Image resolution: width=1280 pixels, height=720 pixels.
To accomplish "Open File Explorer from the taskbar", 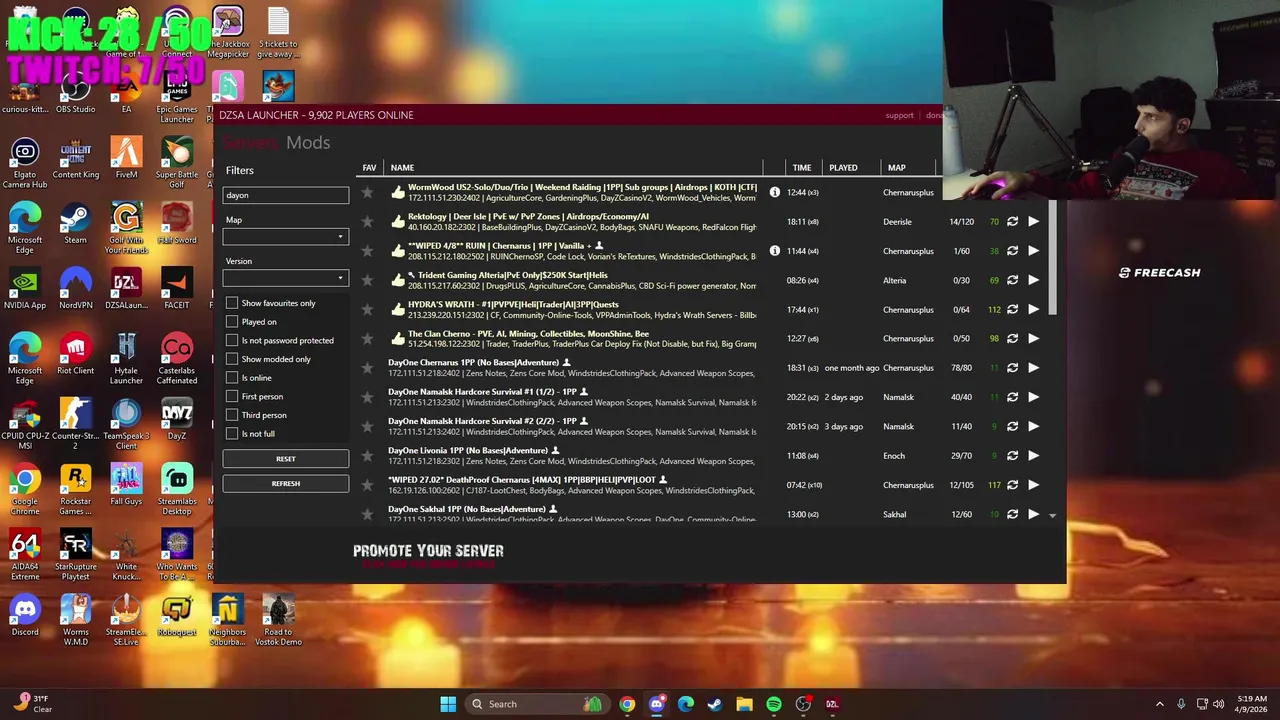I will coord(744,704).
